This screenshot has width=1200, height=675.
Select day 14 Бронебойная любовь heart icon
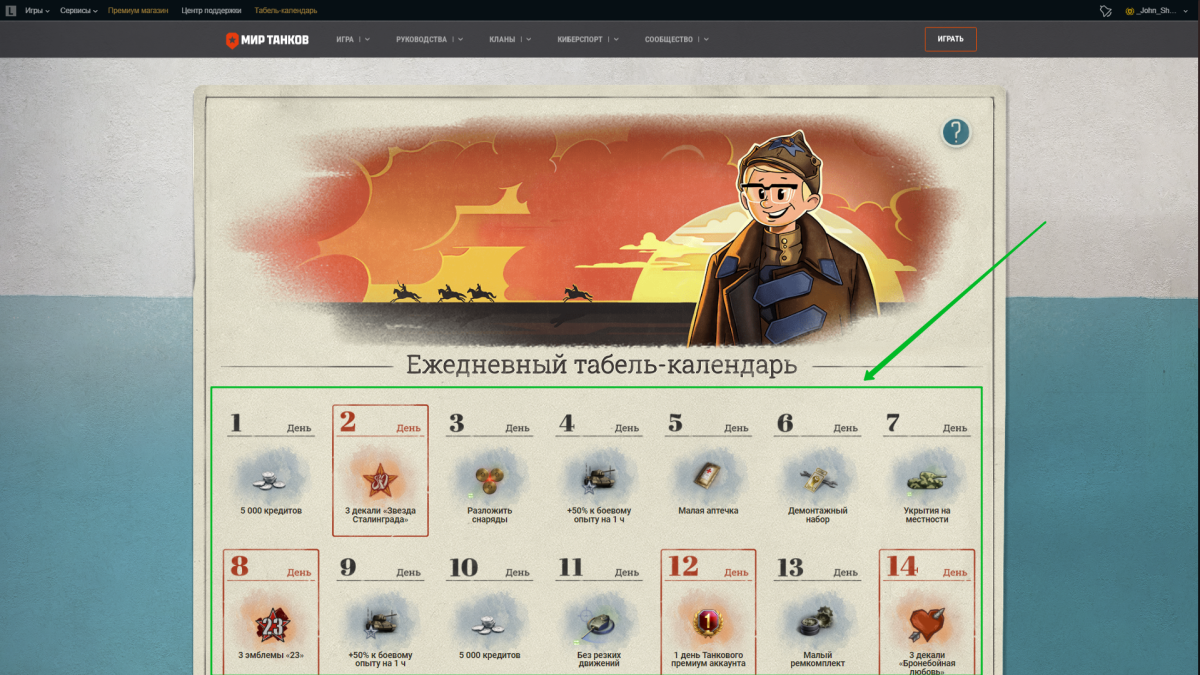(926, 624)
